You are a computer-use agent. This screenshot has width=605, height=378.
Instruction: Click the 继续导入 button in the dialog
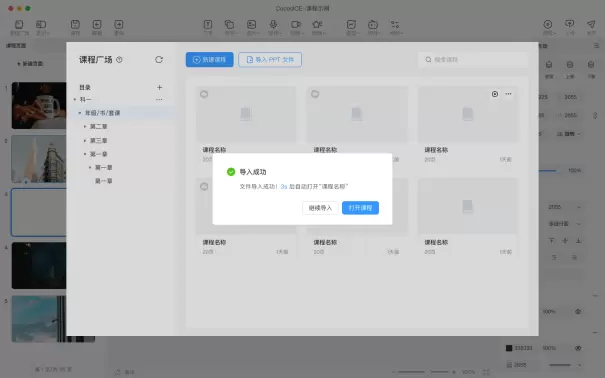click(320, 208)
